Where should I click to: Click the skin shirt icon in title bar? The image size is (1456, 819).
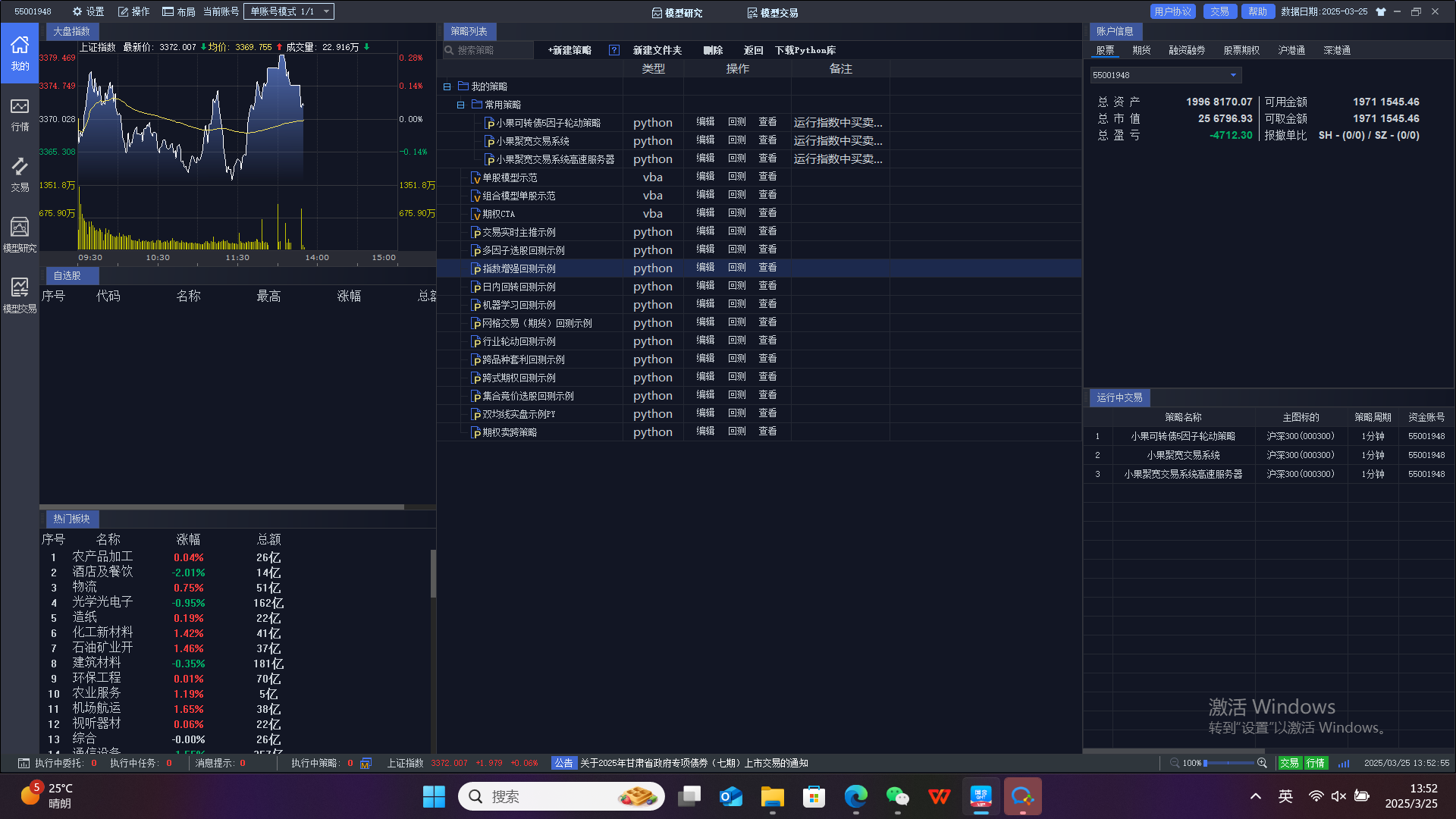coord(1381,12)
